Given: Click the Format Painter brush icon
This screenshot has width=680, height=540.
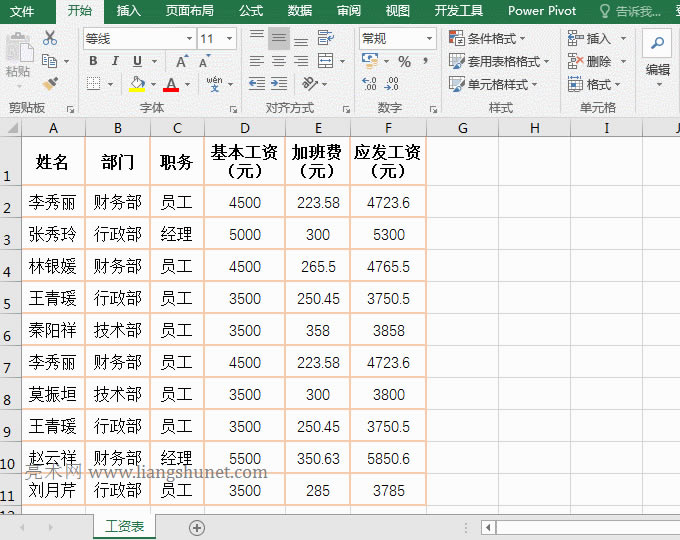Looking at the screenshot, I should coord(50,84).
